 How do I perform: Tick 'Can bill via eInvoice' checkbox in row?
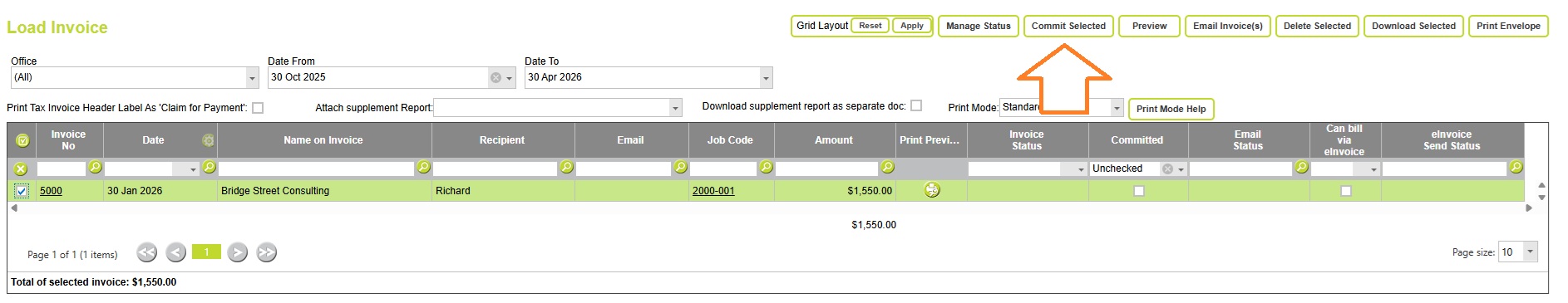[1346, 191]
